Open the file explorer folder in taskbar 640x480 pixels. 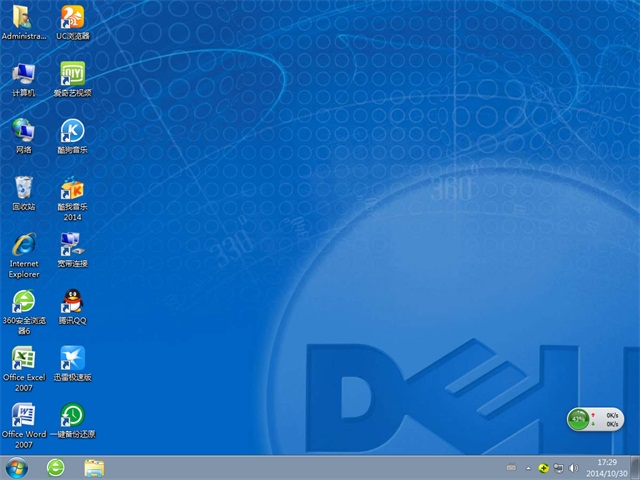point(94,467)
